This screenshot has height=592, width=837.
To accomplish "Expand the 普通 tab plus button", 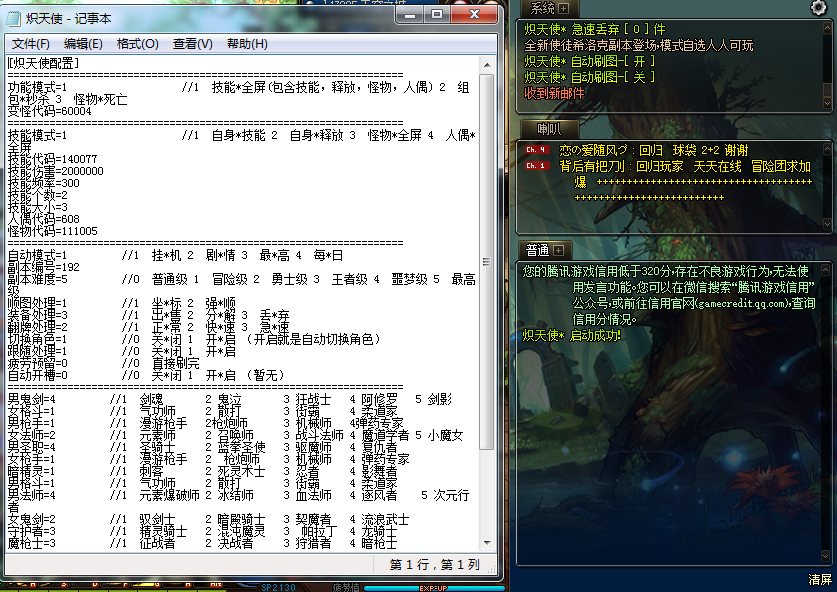I will (x=559, y=250).
